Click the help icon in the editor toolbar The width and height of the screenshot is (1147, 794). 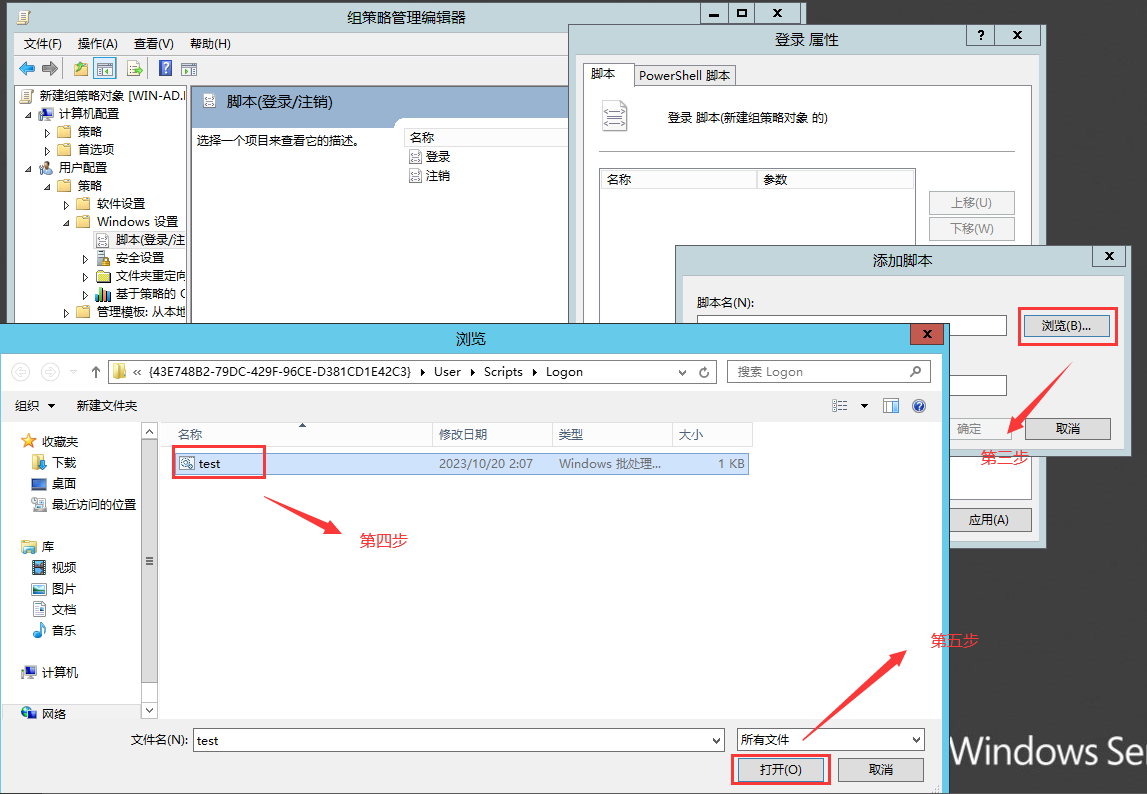[166, 69]
